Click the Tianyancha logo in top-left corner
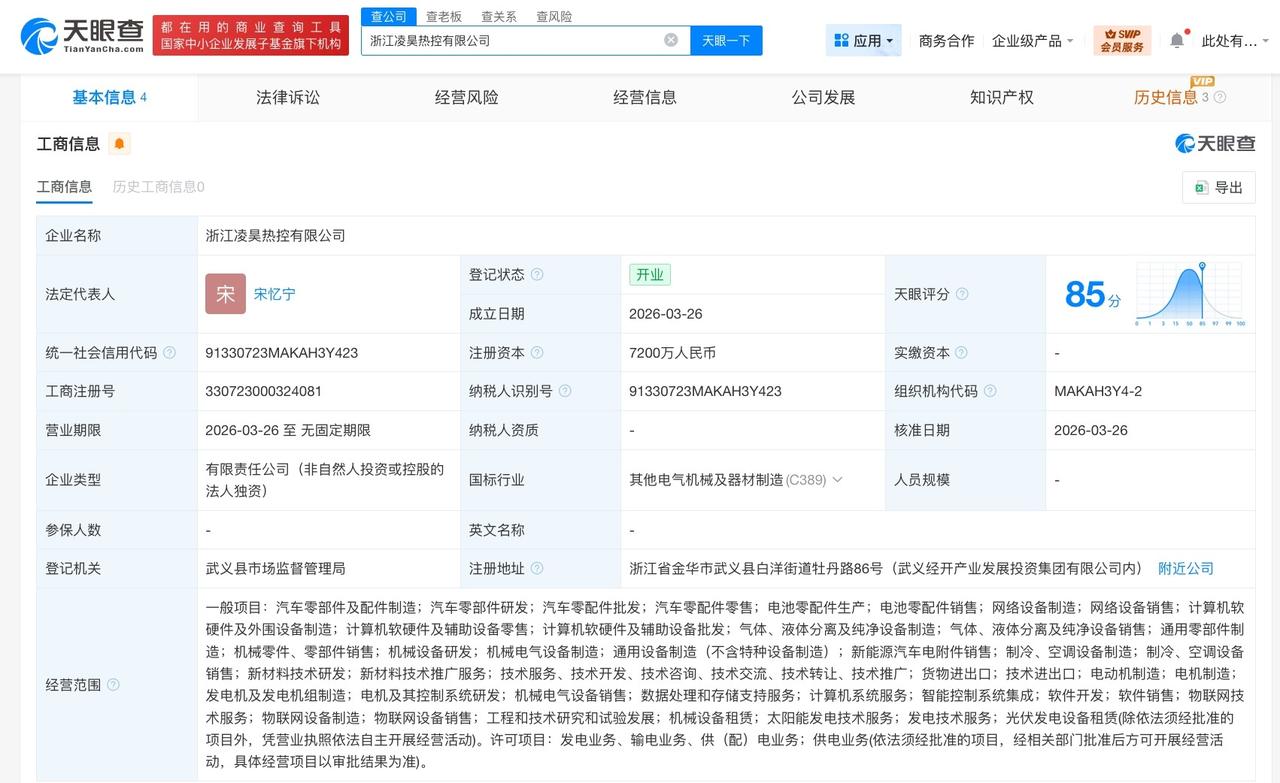Viewport: 1280px width, 783px height. pyautogui.click(x=75, y=36)
